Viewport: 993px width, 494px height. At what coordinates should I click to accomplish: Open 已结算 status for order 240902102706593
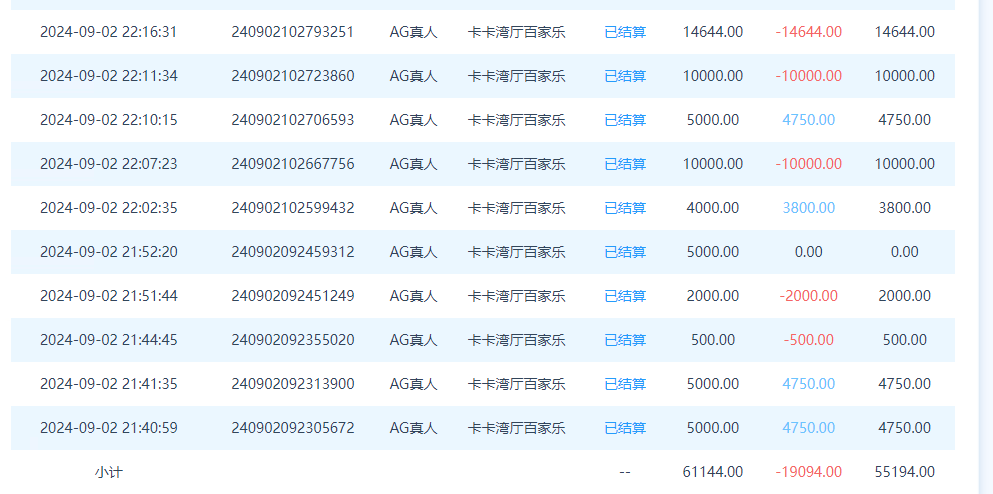(x=625, y=120)
